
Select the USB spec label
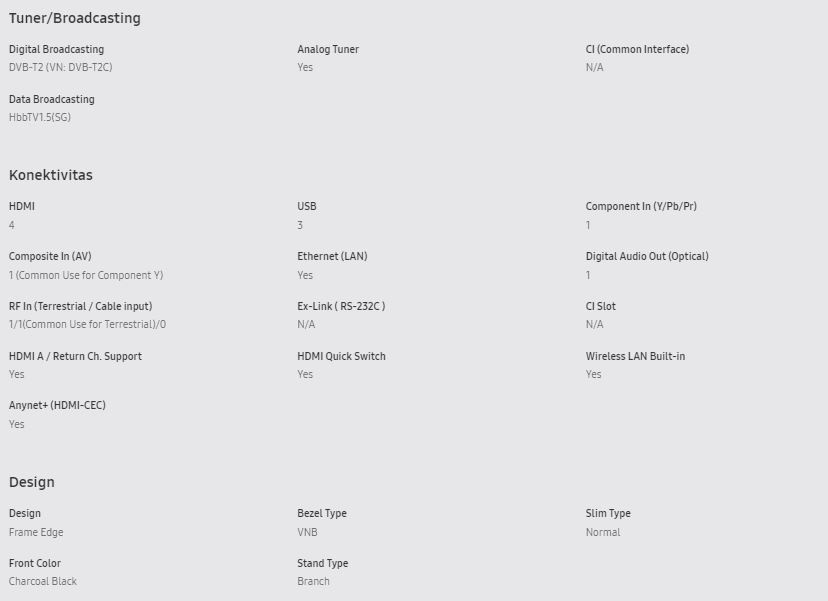(307, 206)
